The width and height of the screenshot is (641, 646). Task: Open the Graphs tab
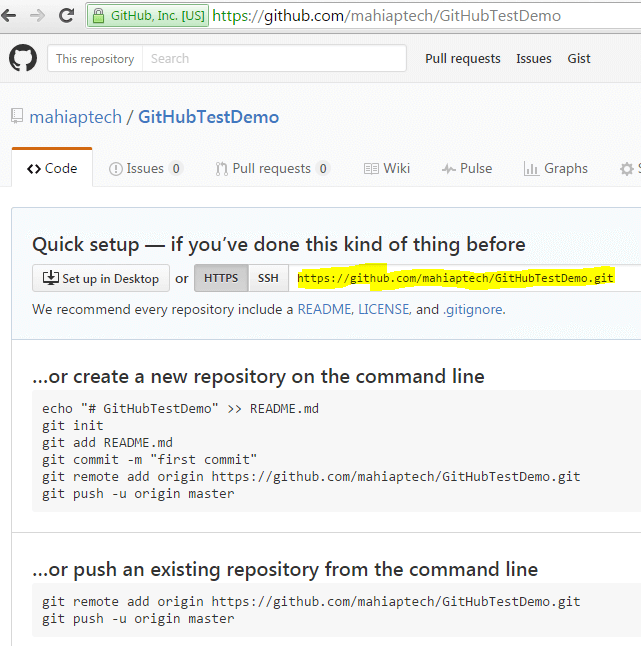(556, 169)
